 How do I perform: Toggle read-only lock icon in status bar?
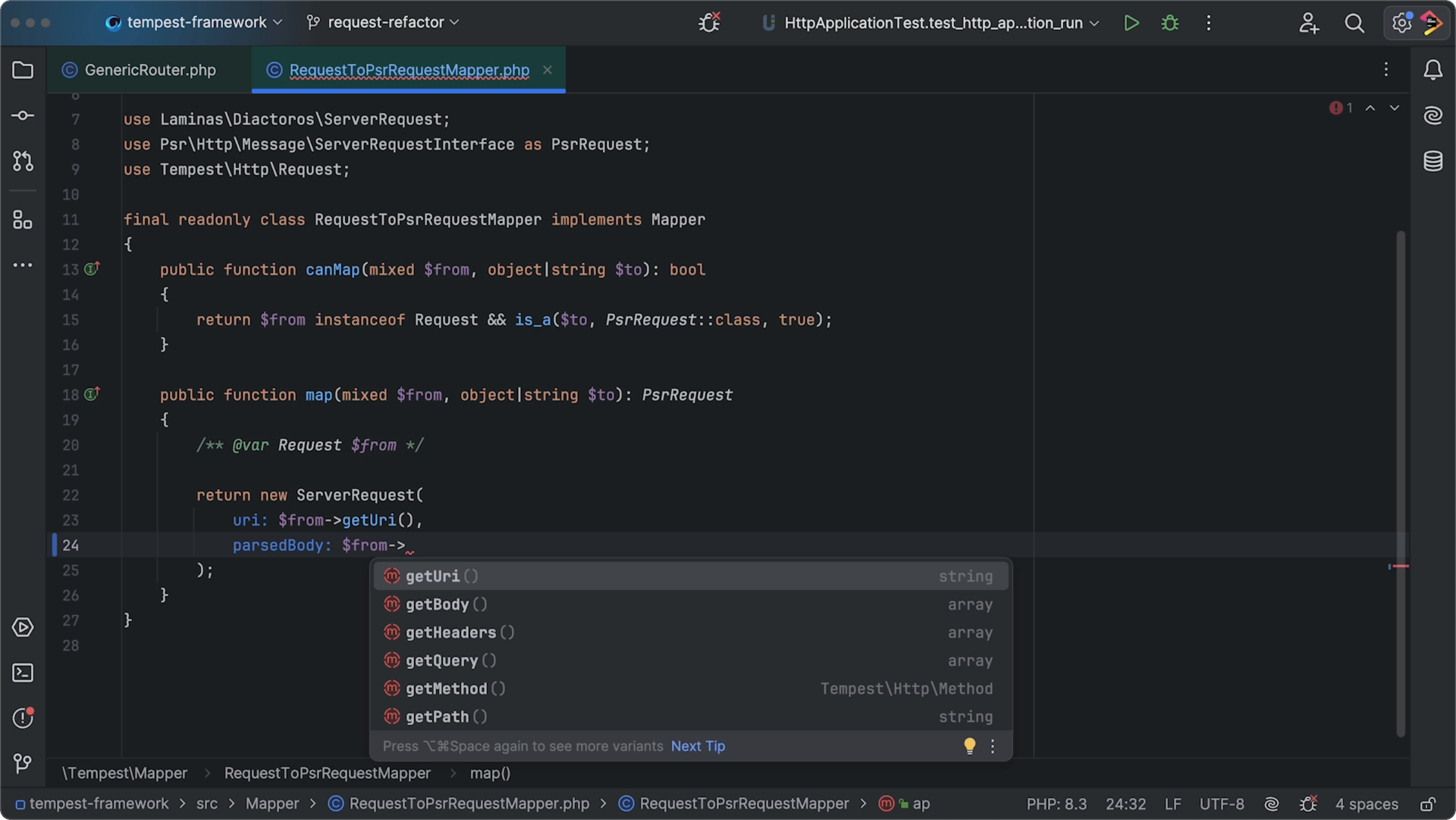point(1428,803)
